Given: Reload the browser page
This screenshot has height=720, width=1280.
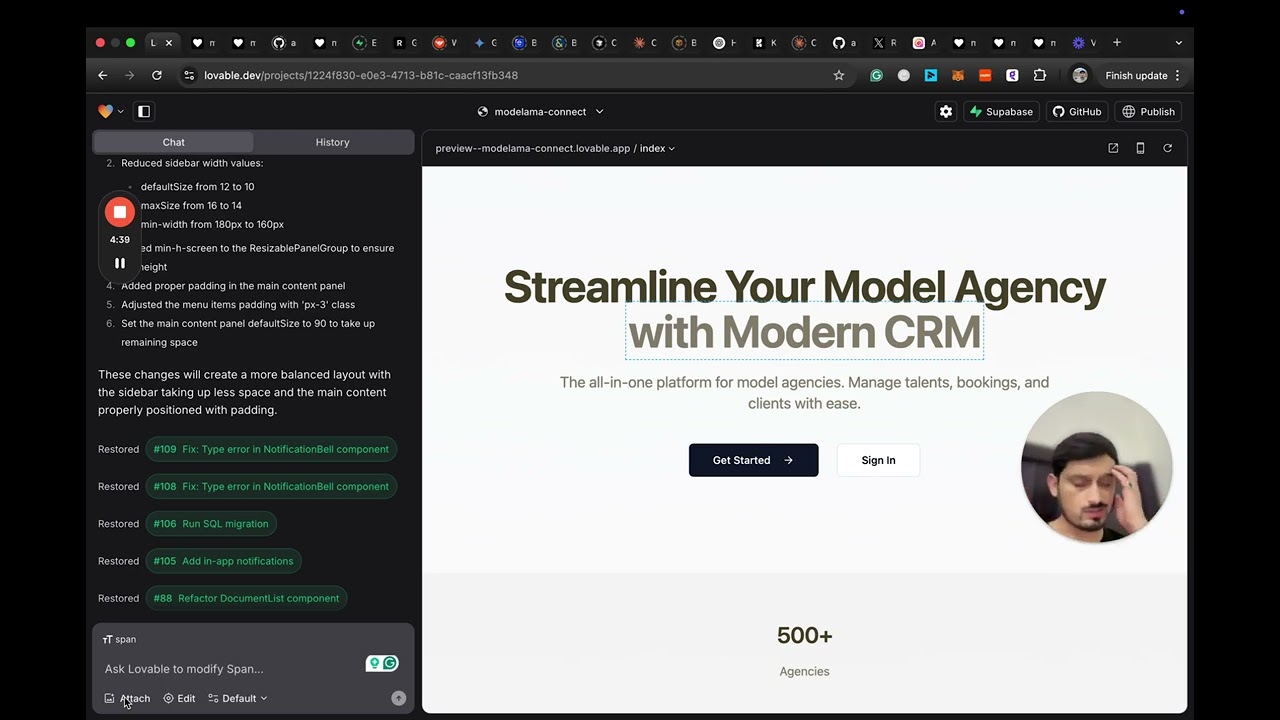Looking at the screenshot, I should pos(156,75).
